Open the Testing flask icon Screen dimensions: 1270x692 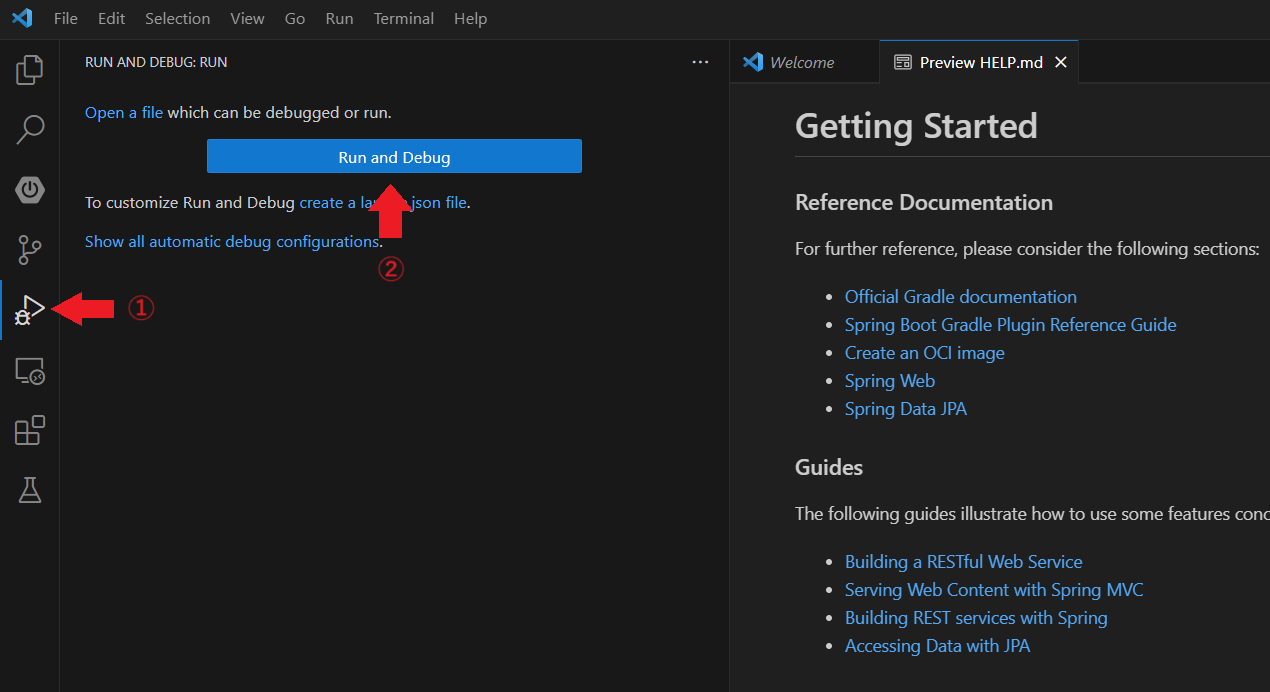click(x=30, y=490)
